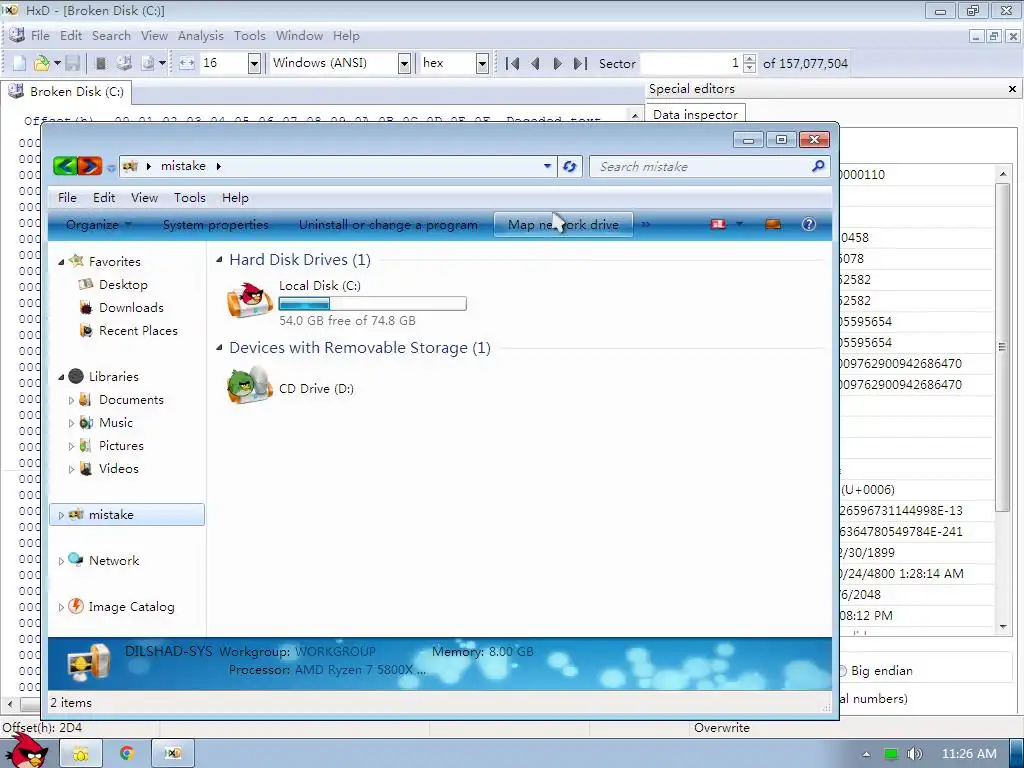Collapse Libraries tree node
1024x768 pixels.
coord(61,377)
